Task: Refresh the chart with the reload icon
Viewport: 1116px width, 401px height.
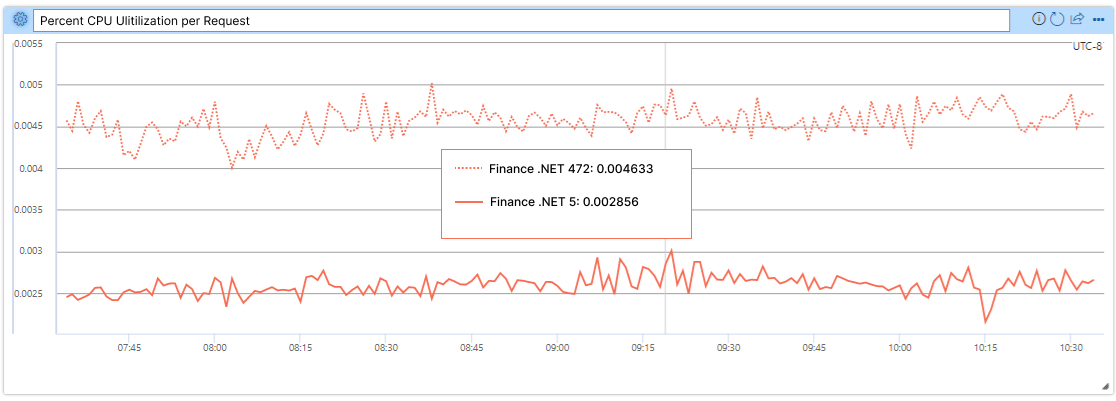Action: click(1057, 19)
